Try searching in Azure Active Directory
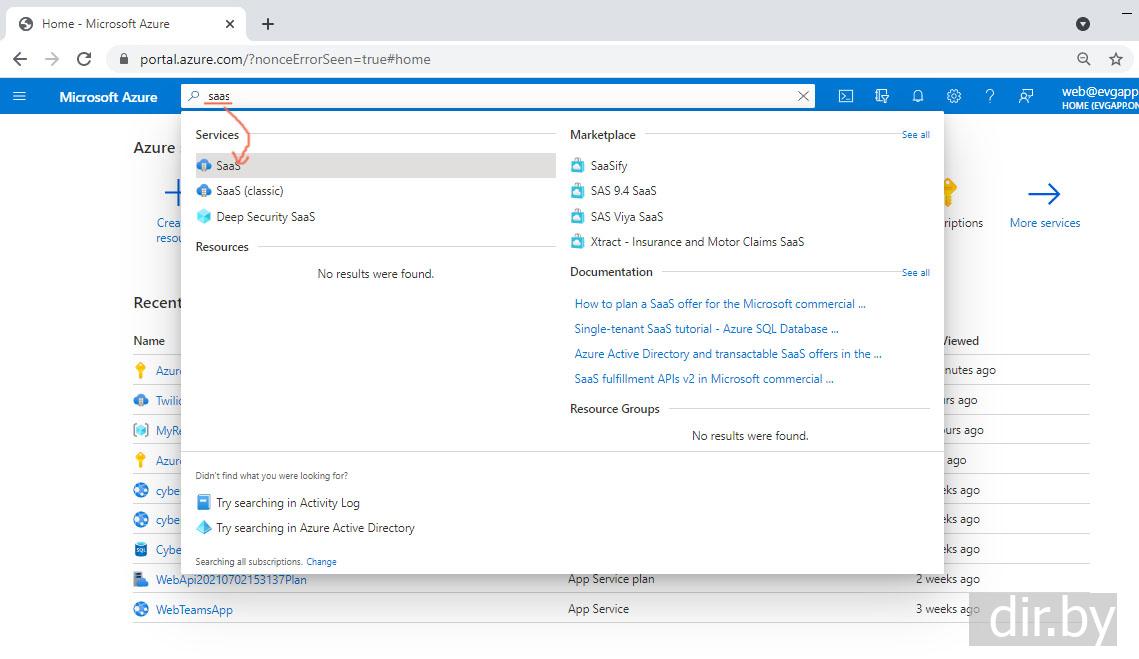This screenshot has height=659, width=1139. [315, 528]
